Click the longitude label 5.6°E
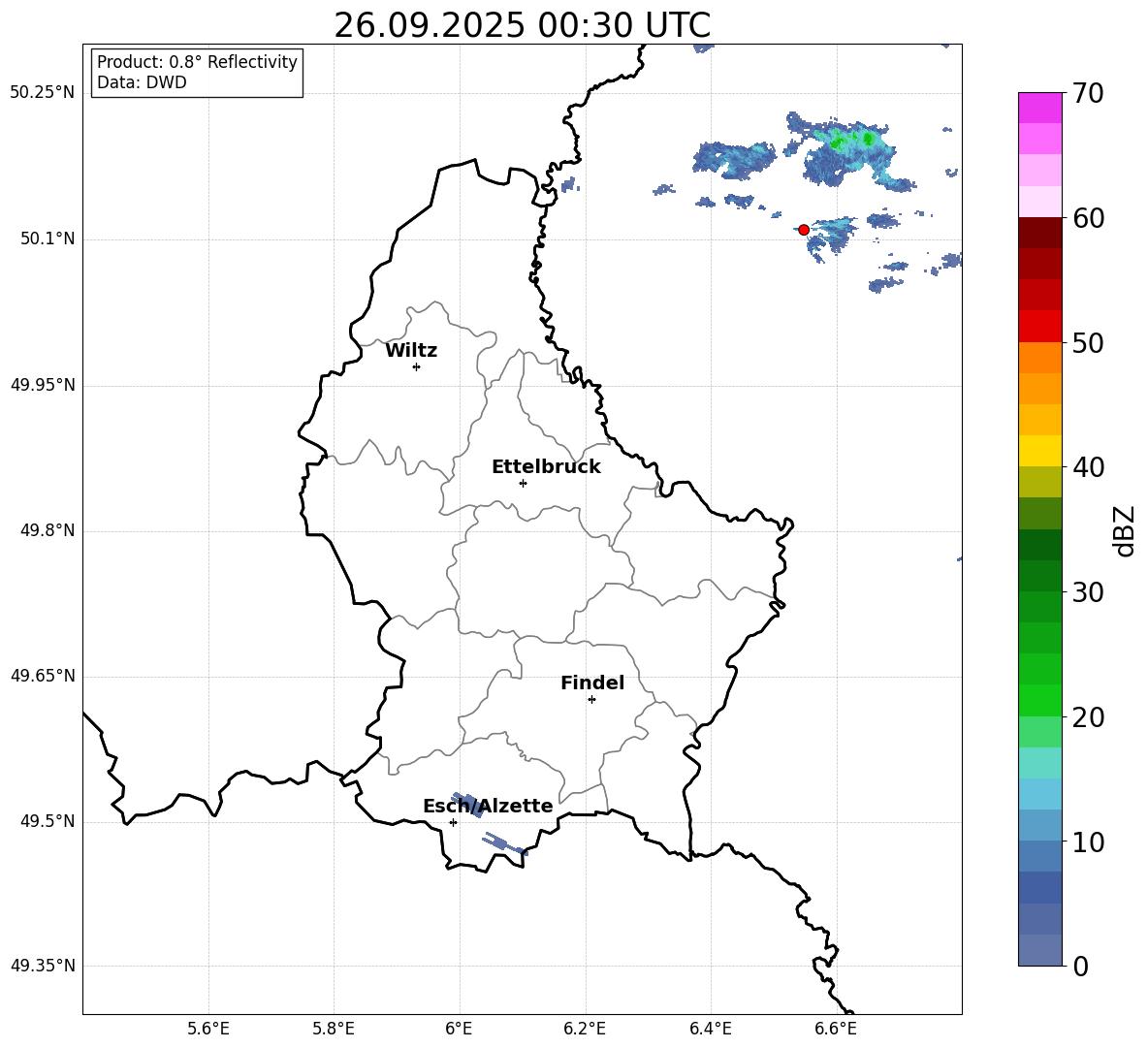This screenshot has width=1148, height=1048. [x=208, y=1030]
